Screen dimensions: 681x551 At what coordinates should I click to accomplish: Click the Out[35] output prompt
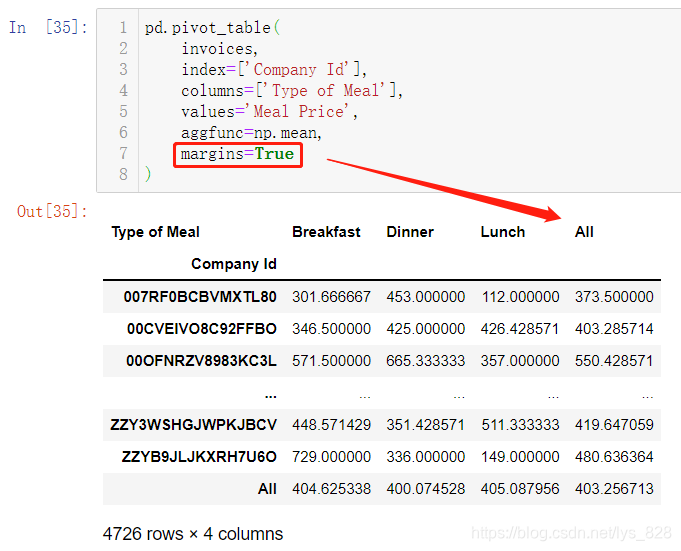[52, 211]
